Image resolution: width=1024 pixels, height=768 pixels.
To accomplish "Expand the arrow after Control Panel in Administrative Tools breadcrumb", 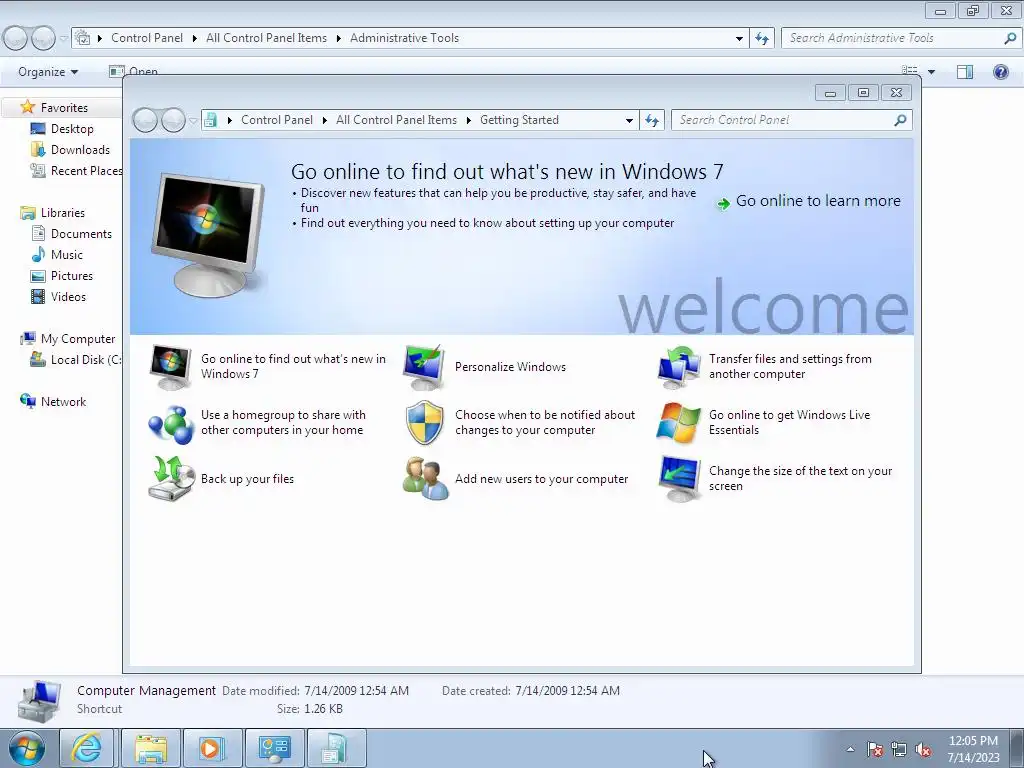I will pos(195,39).
